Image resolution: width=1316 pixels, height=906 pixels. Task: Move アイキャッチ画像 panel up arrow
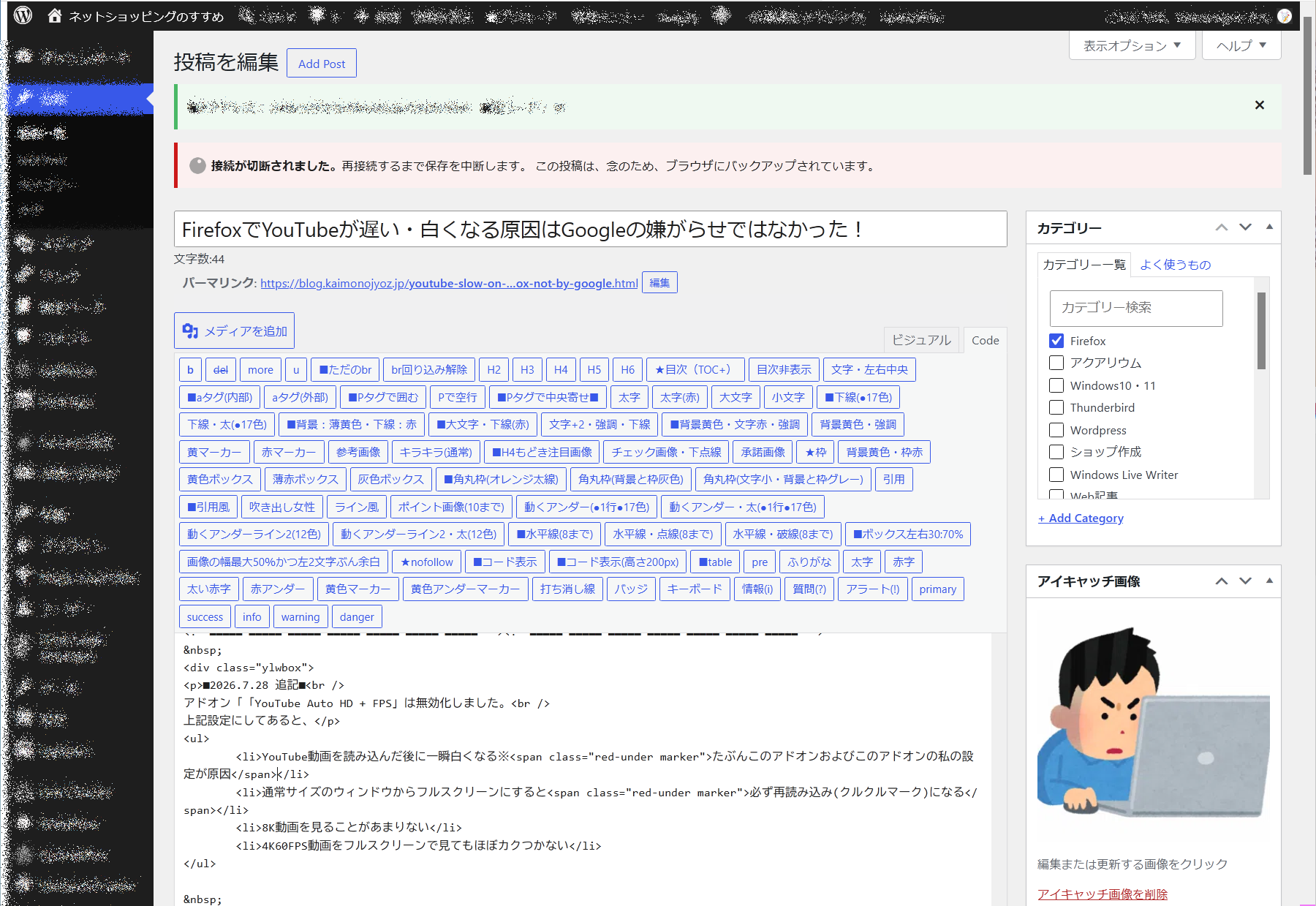point(1222,581)
